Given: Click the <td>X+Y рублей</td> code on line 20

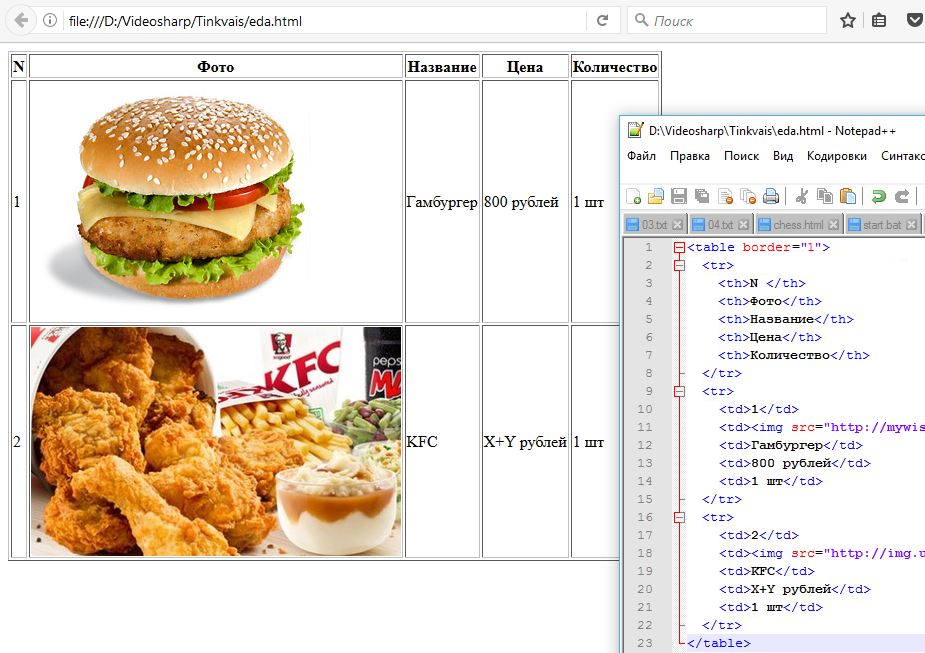Looking at the screenshot, I should point(795,589).
